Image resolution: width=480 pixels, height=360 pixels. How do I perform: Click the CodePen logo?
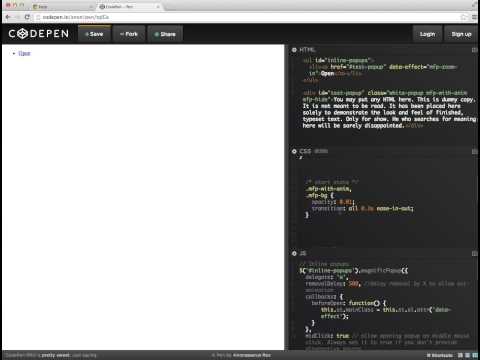[39, 34]
